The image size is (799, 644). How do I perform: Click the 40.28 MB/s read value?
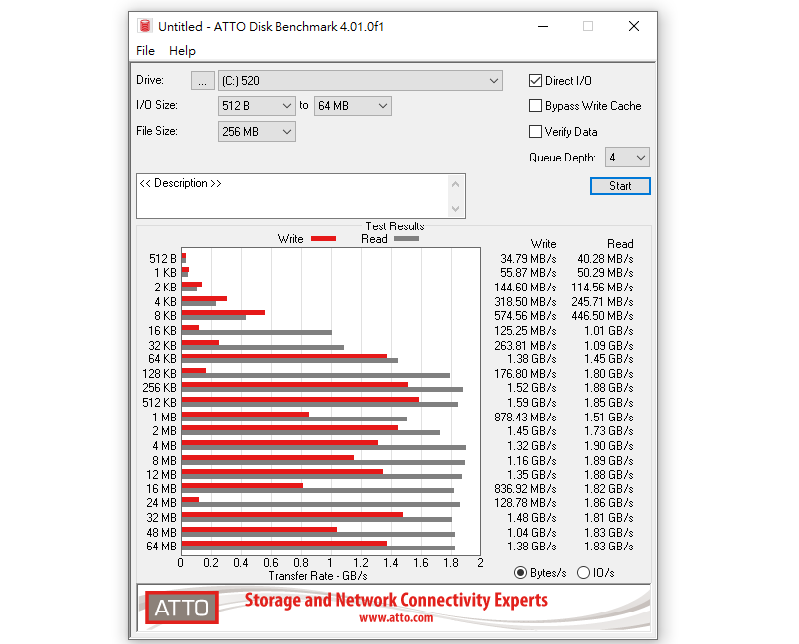click(605, 259)
